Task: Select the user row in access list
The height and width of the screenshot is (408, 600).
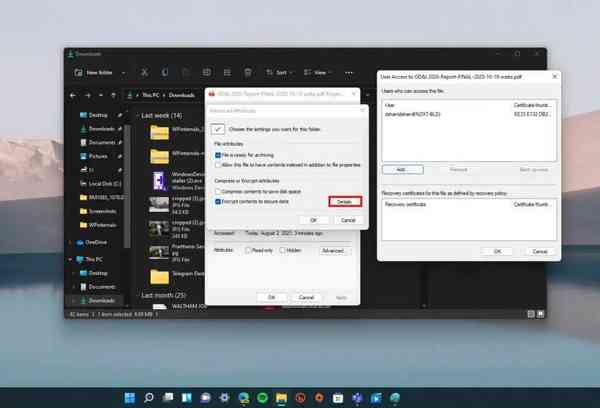Action: coord(468,114)
